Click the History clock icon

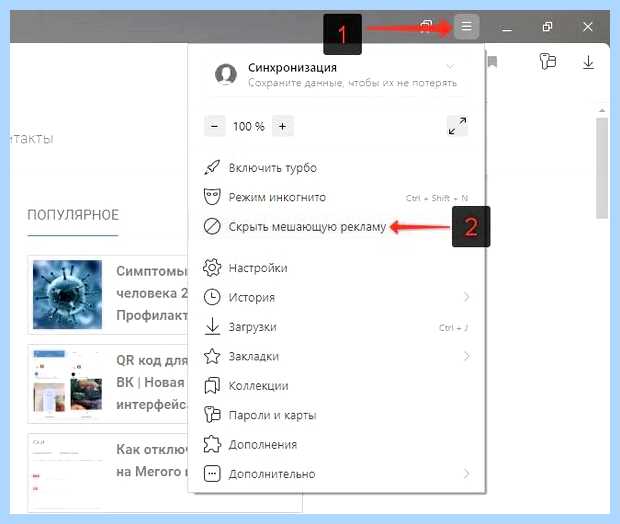212,297
